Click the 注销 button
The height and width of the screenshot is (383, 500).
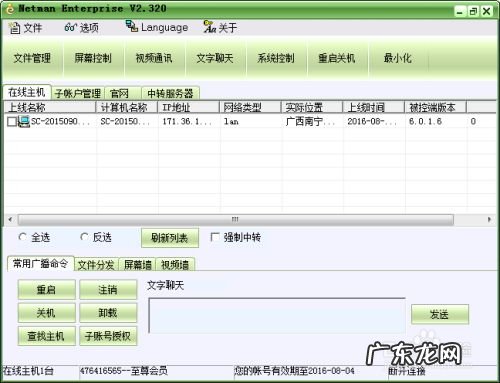pyautogui.click(x=108, y=289)
